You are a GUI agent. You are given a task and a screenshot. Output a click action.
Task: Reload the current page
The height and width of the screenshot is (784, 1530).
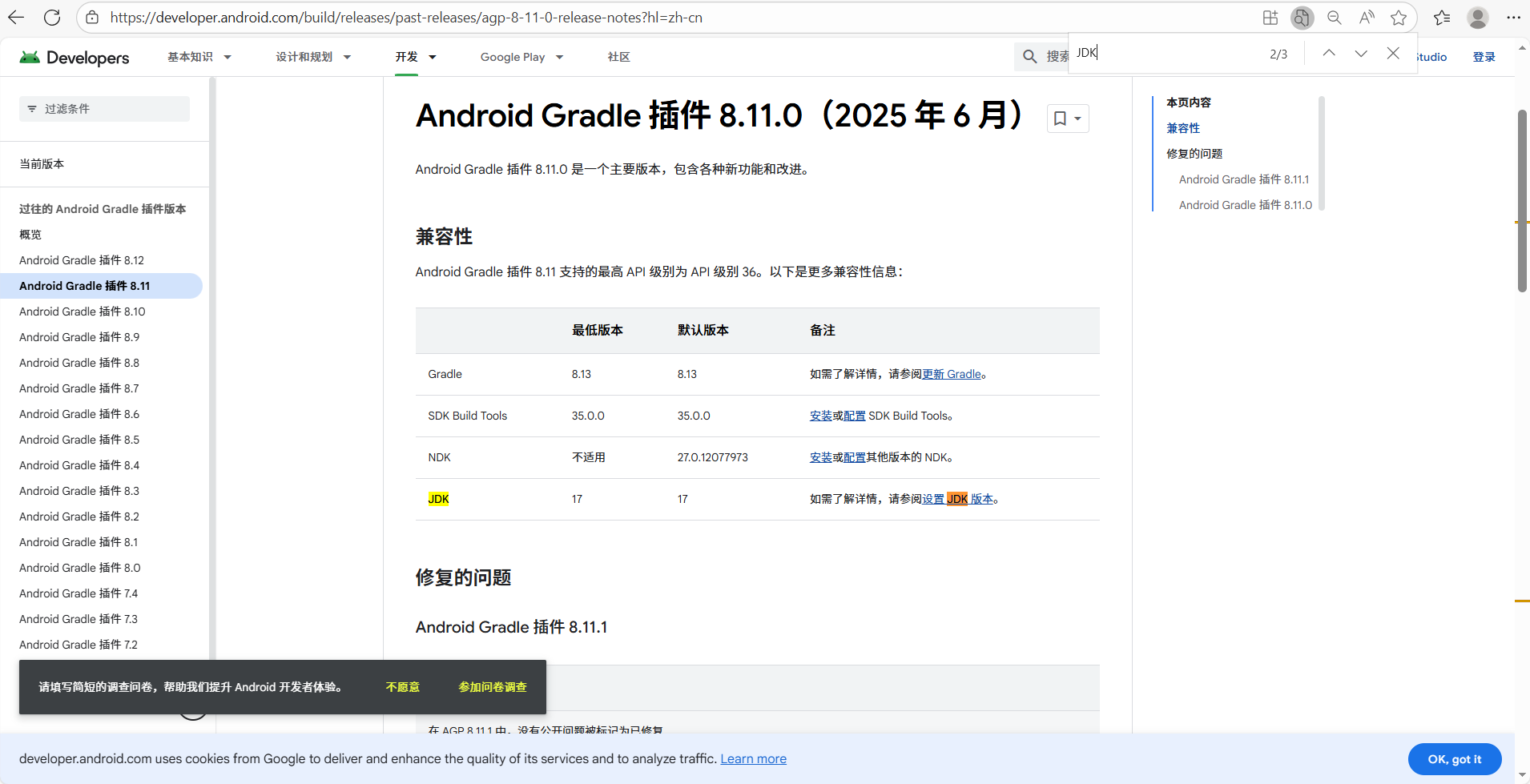coord(52,18)
